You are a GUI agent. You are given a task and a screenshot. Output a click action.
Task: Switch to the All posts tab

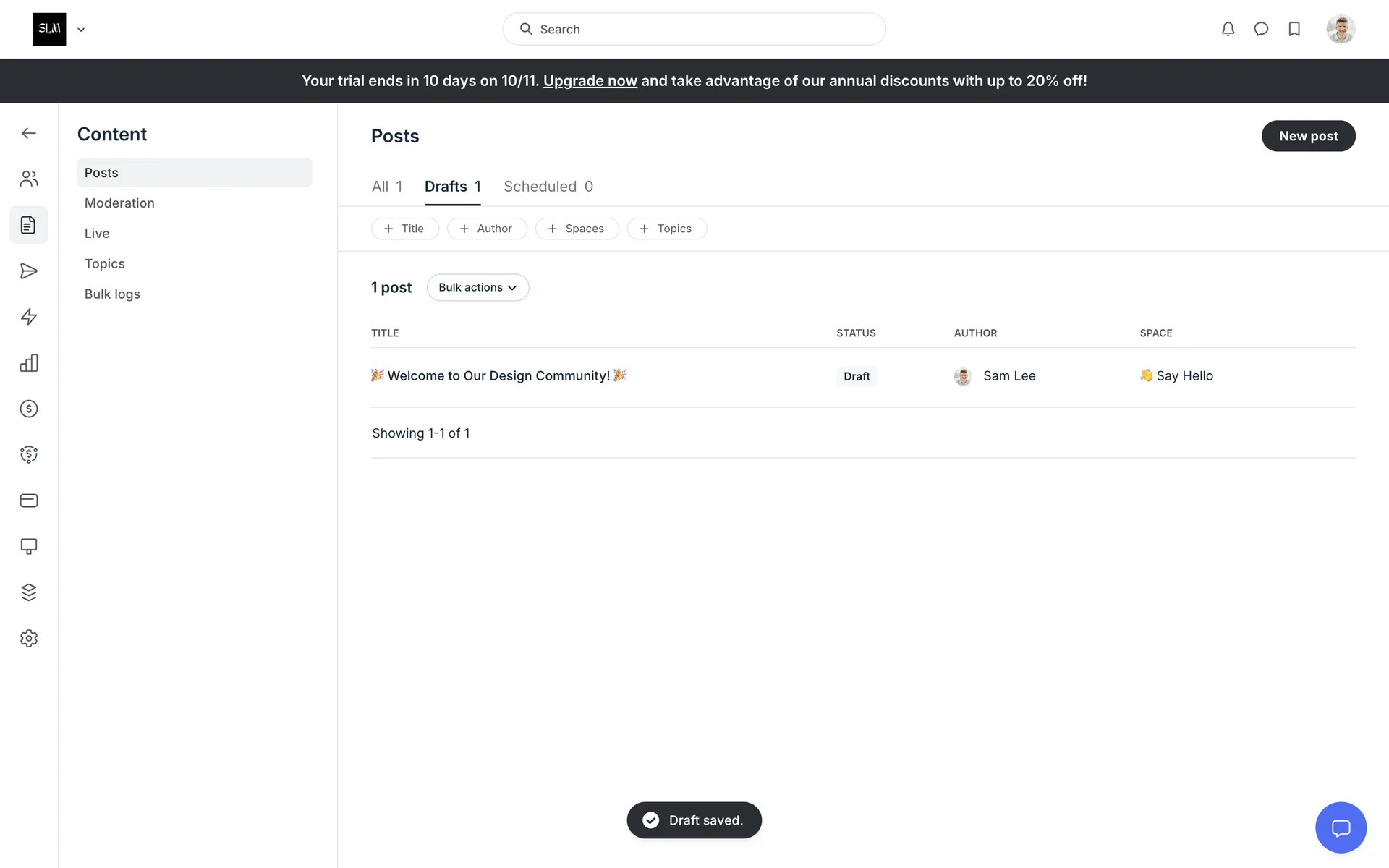(386, 187)
